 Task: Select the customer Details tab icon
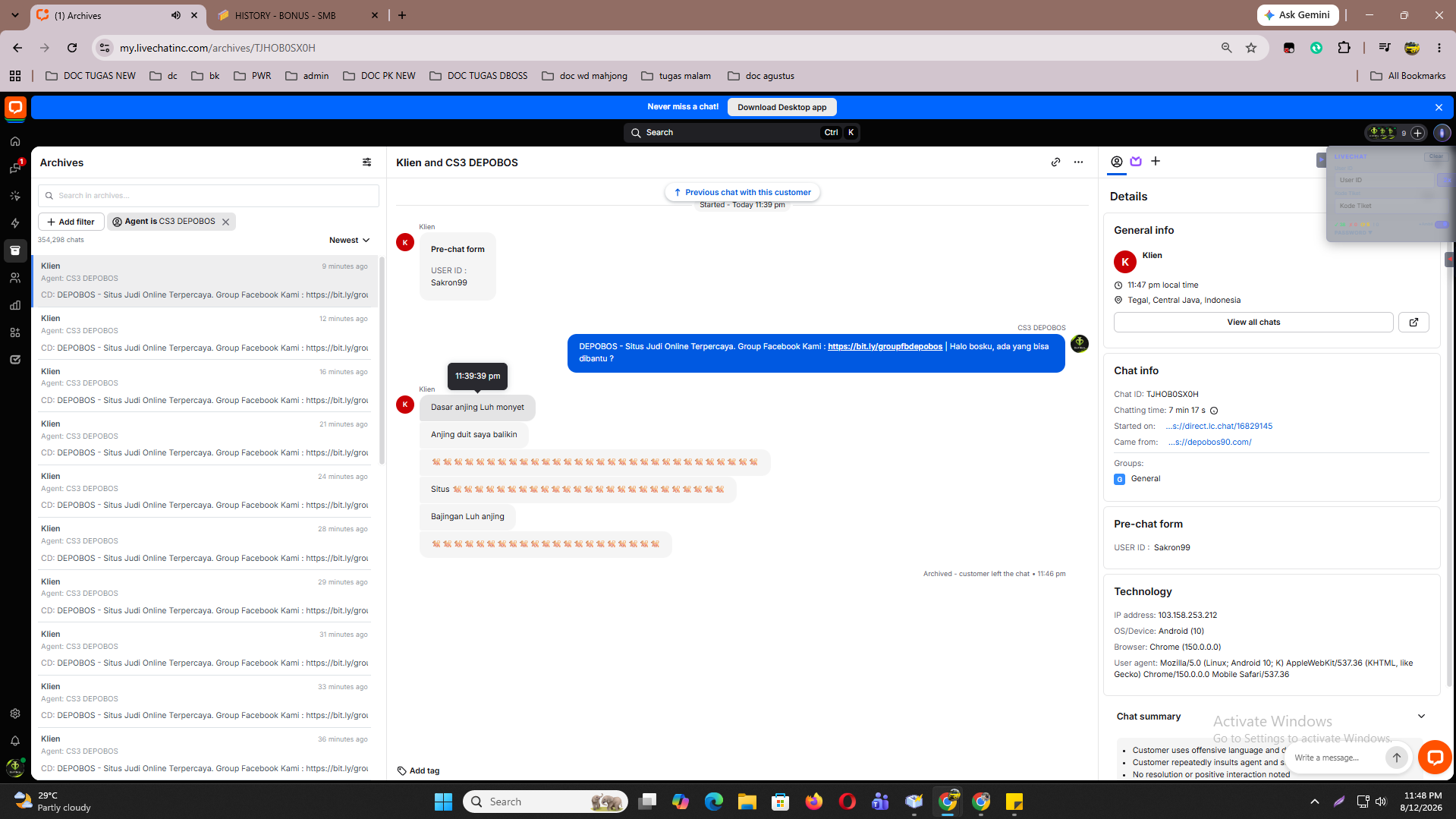[x=1116, y=161]
